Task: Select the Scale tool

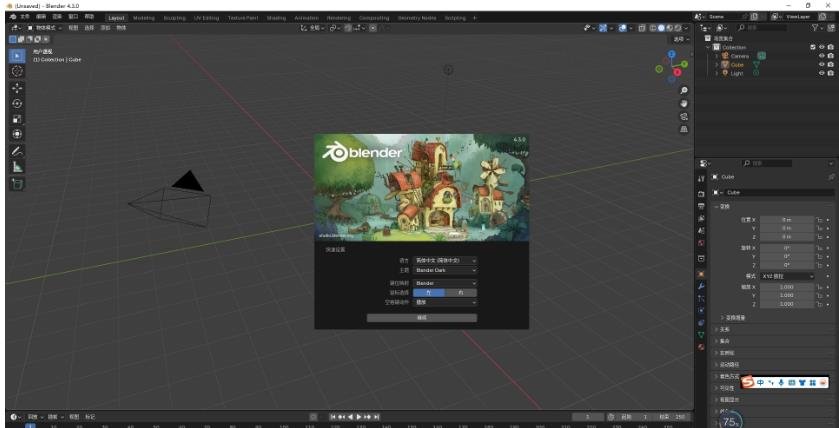Action: [x=17, y=119]
